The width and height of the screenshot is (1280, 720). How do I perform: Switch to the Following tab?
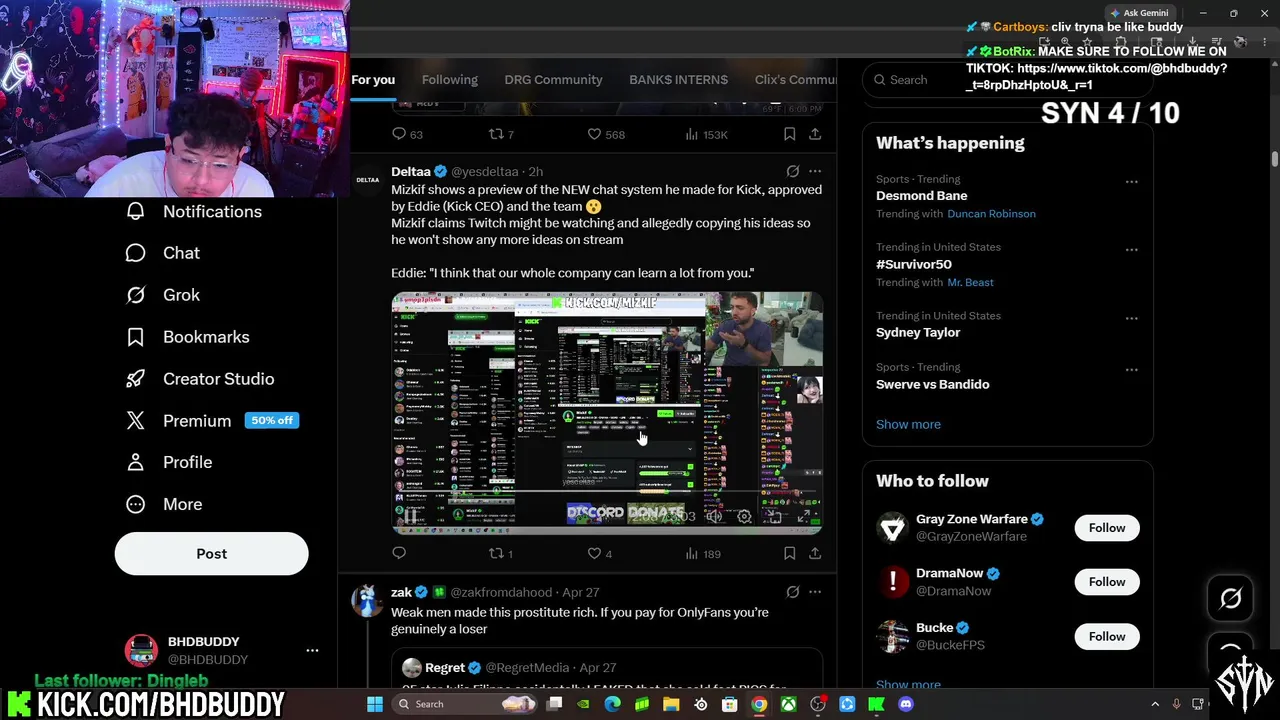coord(449,80)
